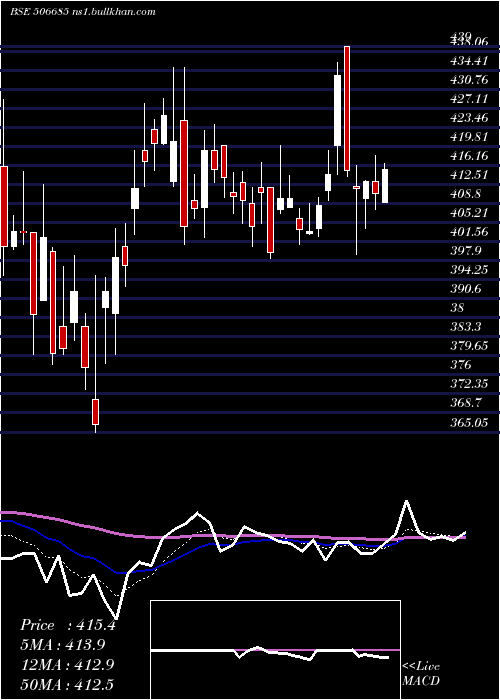
Task: Click the tallest red candlestick at the chart peak
Action: pyautogui.click(x=347, y=108)
